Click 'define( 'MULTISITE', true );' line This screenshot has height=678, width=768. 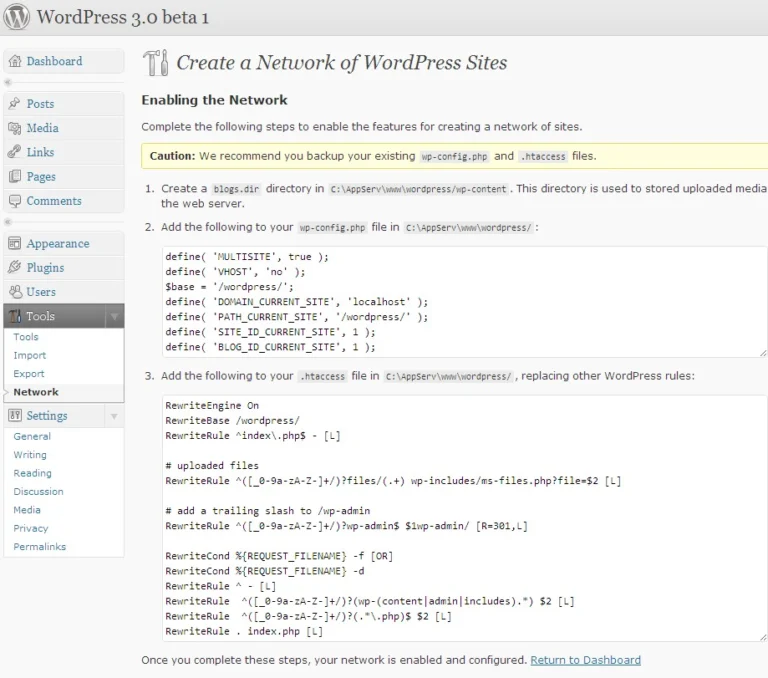[x=247, y=257]
